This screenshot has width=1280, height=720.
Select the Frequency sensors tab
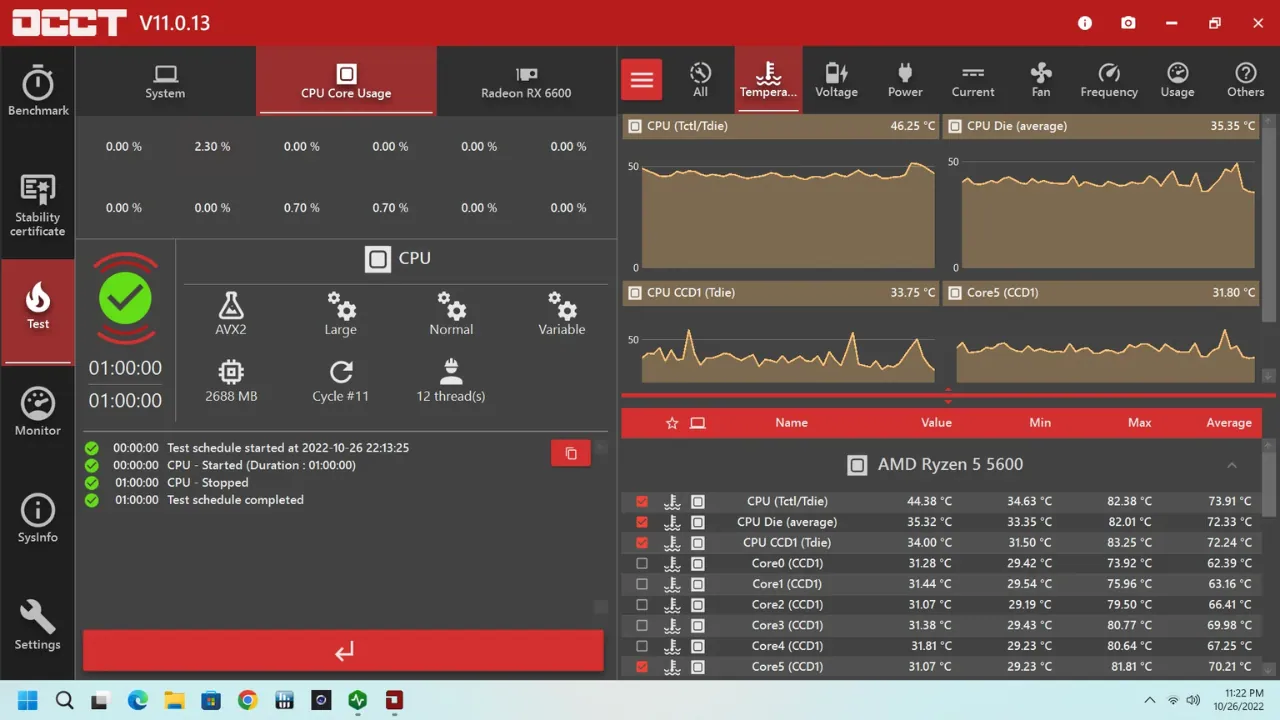[1109, 80]
